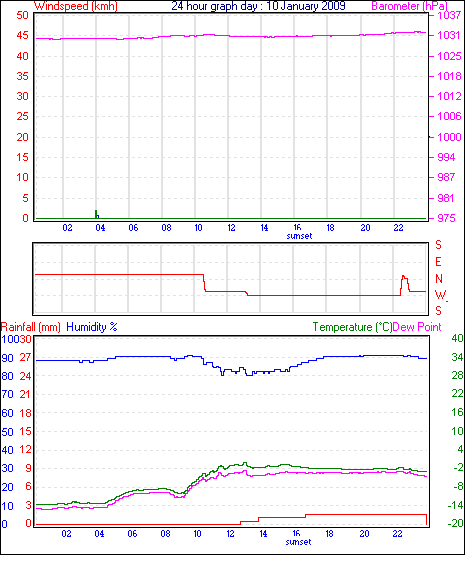Click windspeed axis value 45
The height and width of the screenshot is (566, 466).
tap(22, 35)
